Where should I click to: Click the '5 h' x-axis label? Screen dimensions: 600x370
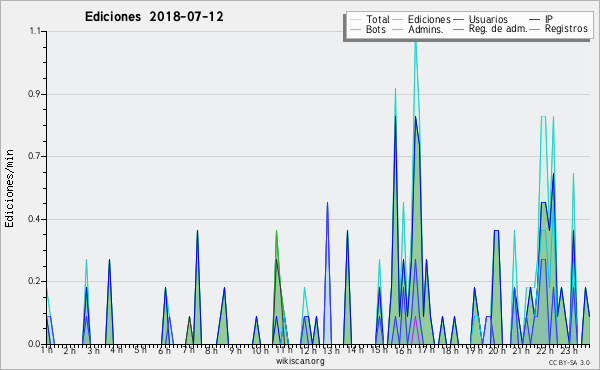[x=140, y=350]
